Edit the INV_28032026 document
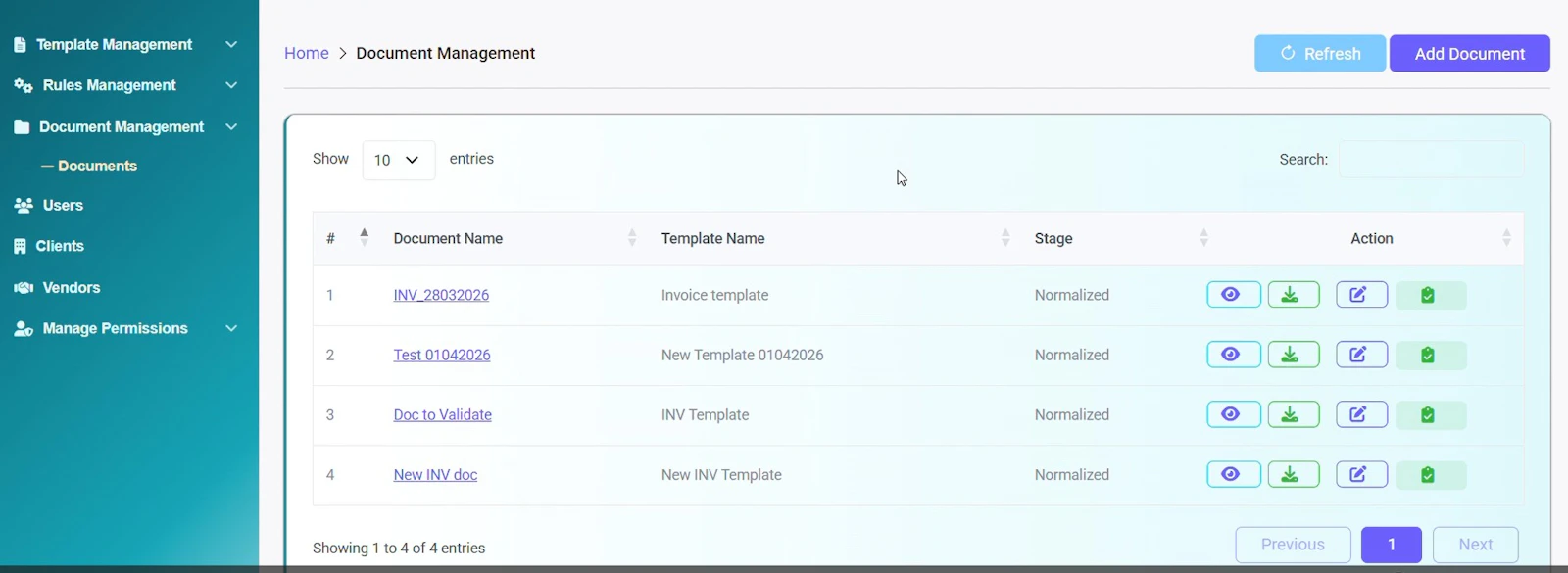This screenshot has width=1568, height=573. pyautogui.click(x=1361, y=295)
